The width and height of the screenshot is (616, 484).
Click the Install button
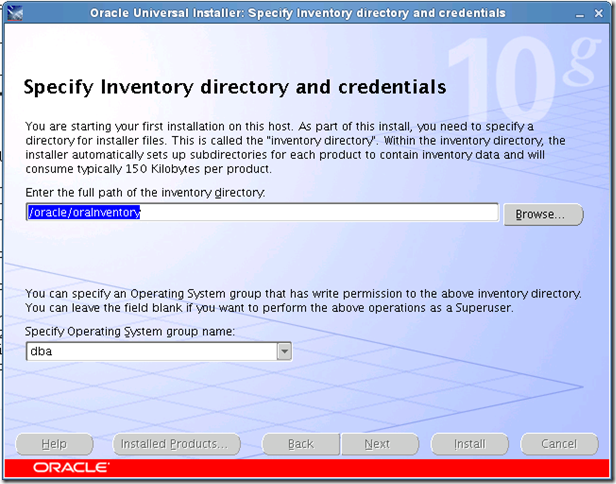pyautogui.click(x=470, y=444)
